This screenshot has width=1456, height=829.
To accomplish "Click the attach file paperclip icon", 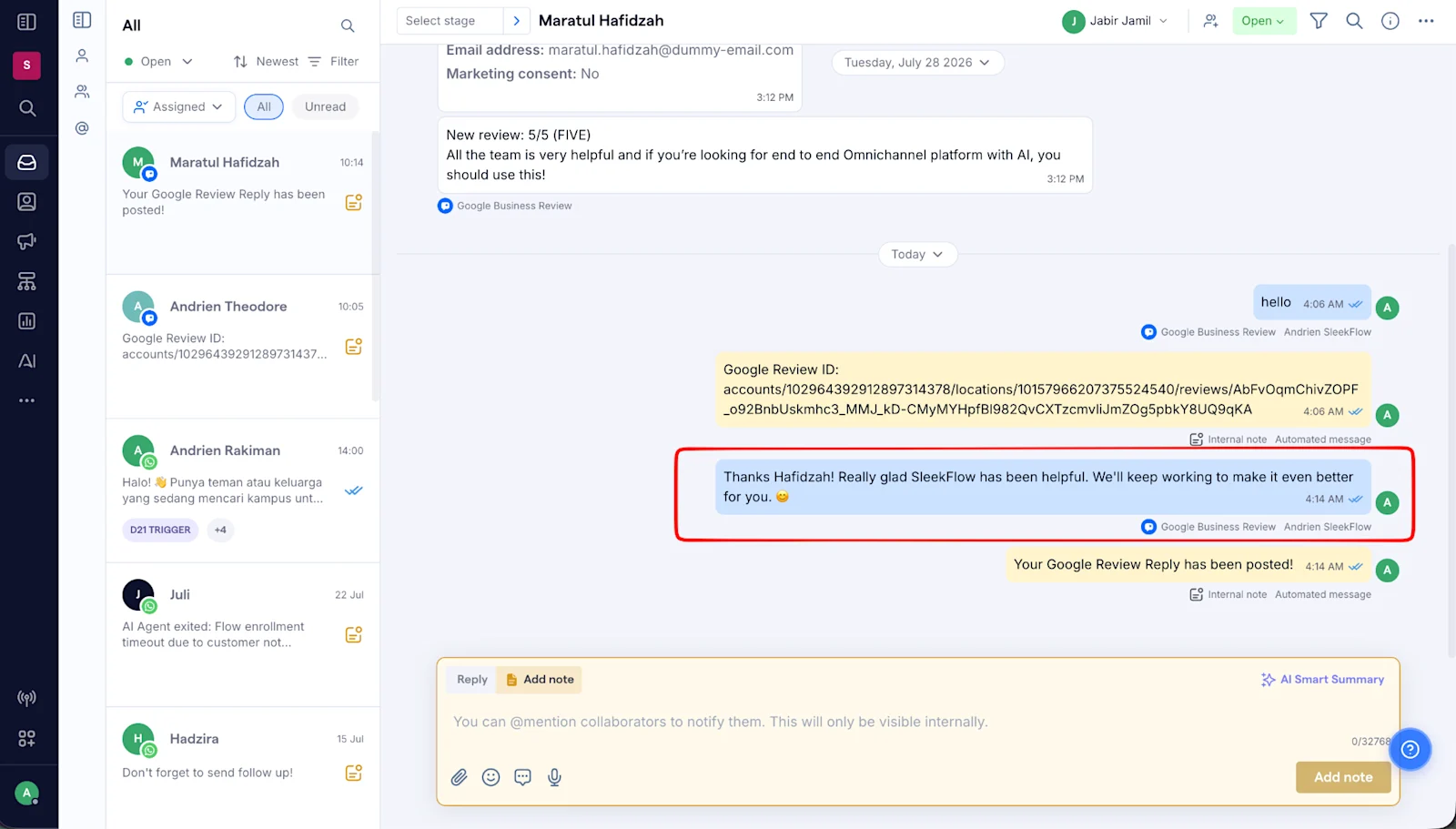I will [x=460, y=777].
